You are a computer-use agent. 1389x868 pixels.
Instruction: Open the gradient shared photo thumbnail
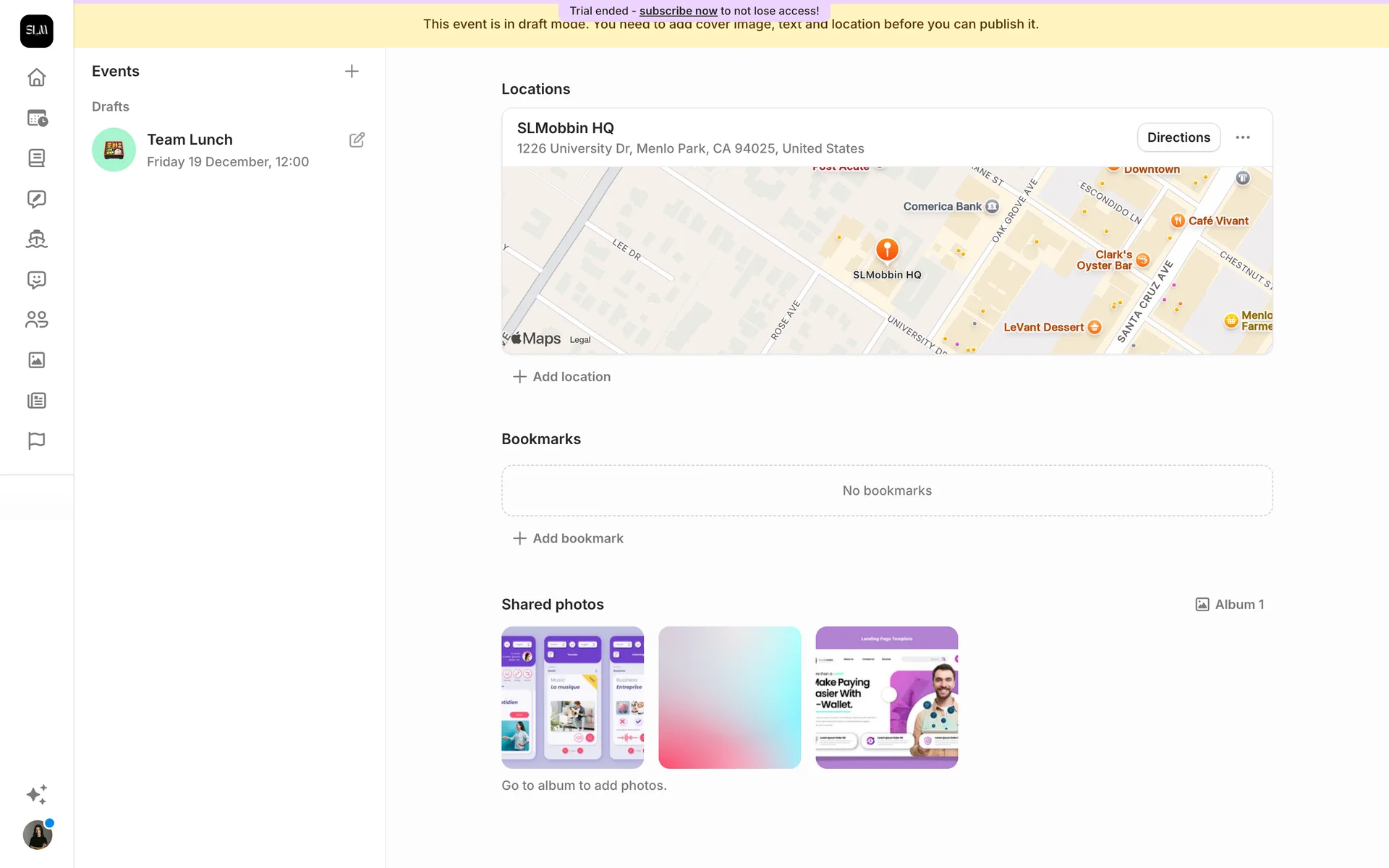click(x=729, y=697)
